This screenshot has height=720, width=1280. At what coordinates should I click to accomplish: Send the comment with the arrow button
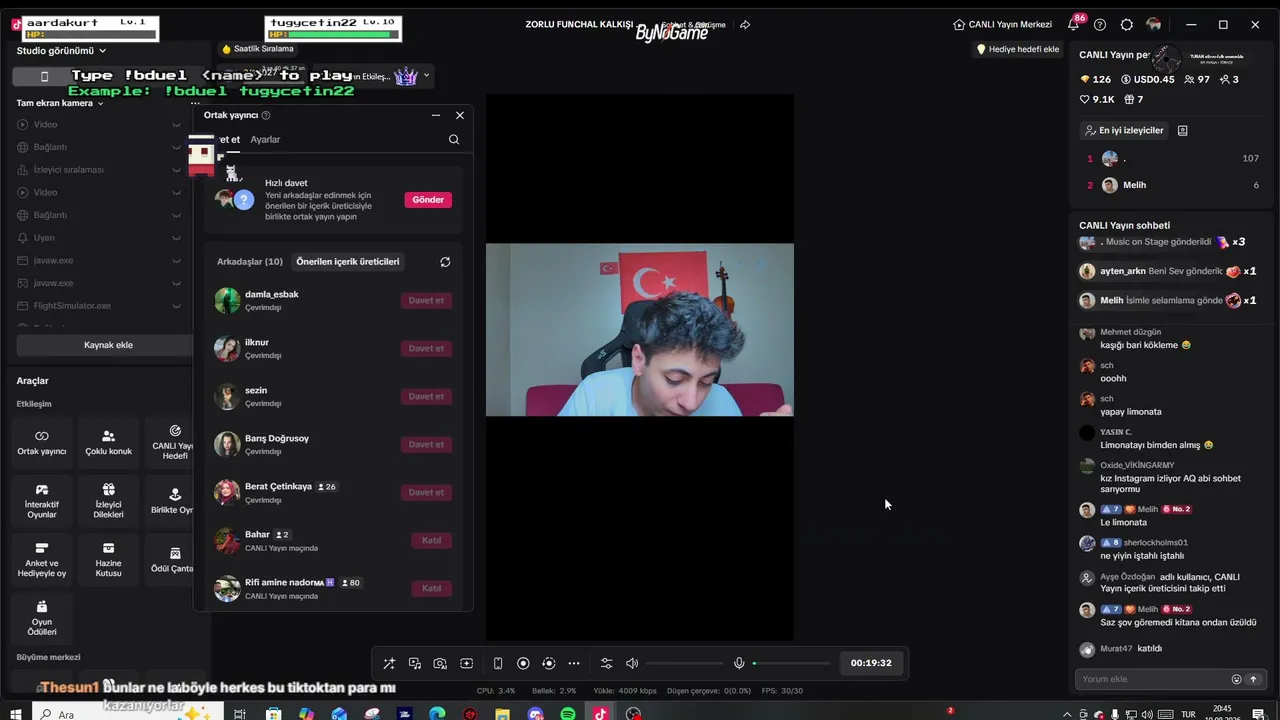(1253, 679)
